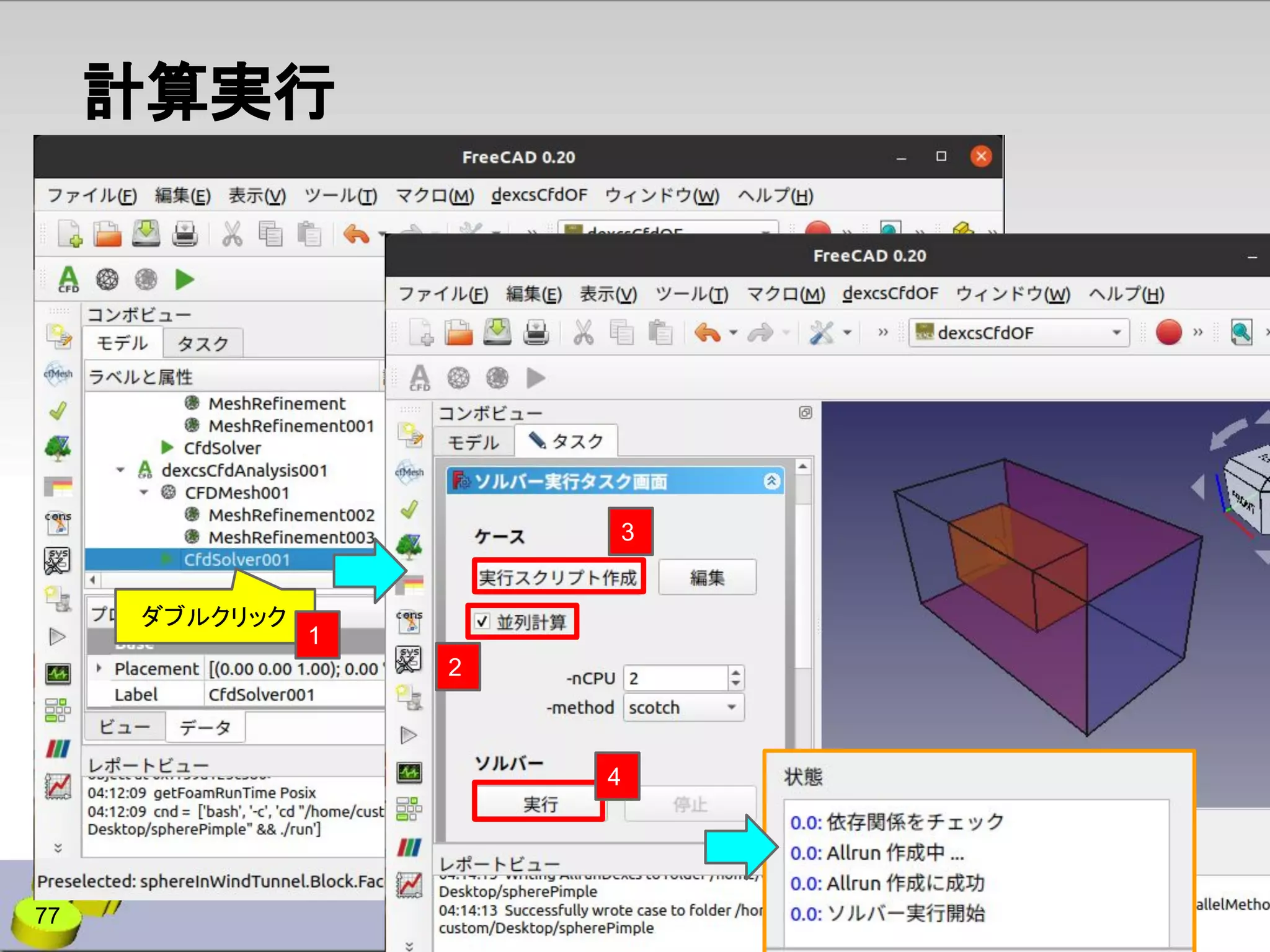Open the dexcsCfdOF workbench selector in front window
The width and height of the screenshot is (1270, 952).
click(1019, 333)
